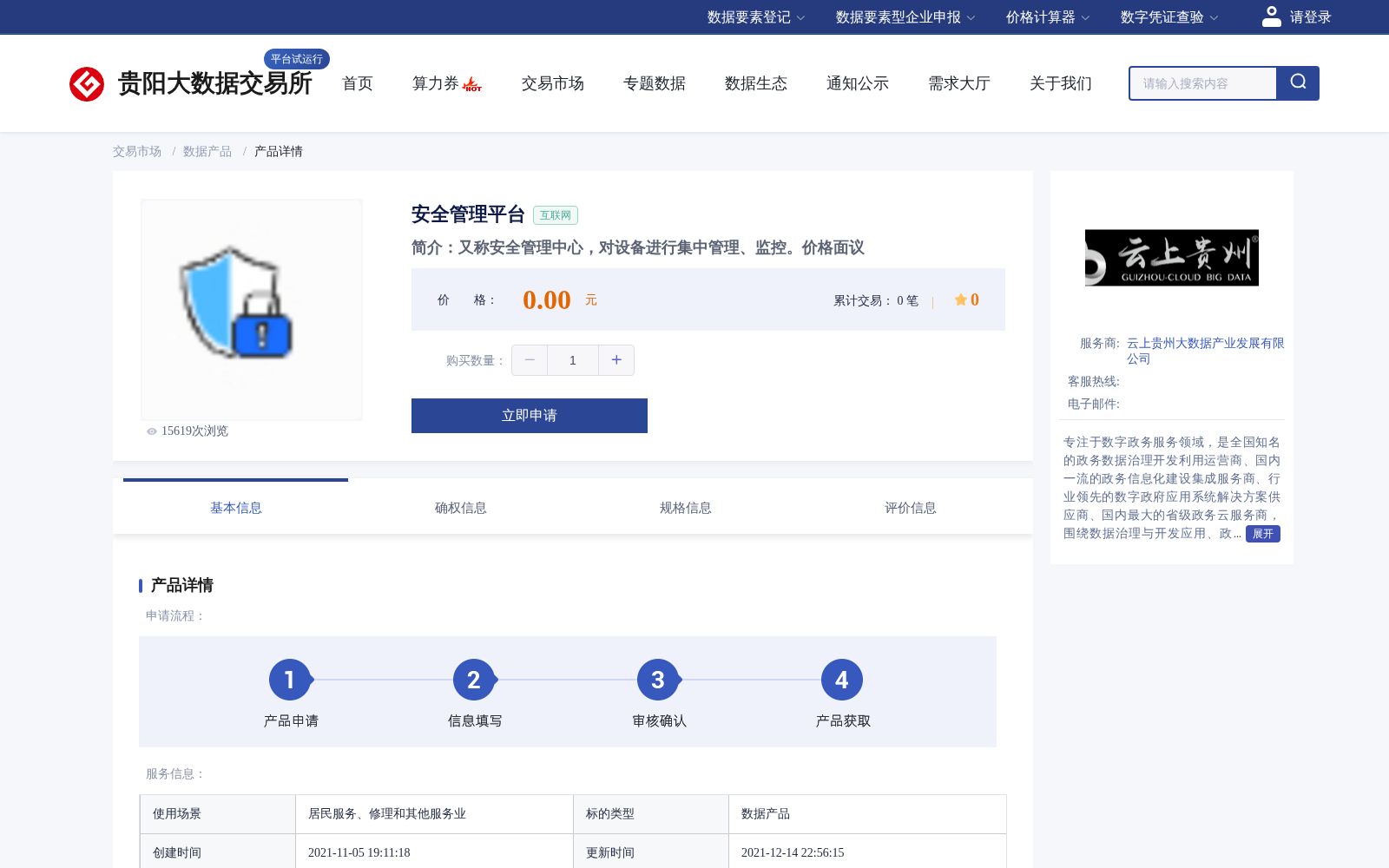Click the orange star favorite icon
Screen dimensions: 1389x868
tap(960, 299)
